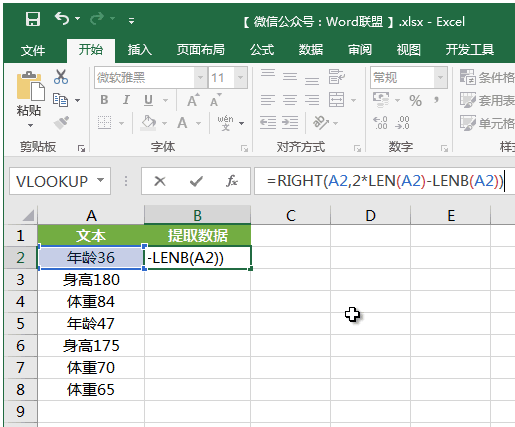Toggle Italic formatting
The image size is (515, 427).
pos(126,100)
